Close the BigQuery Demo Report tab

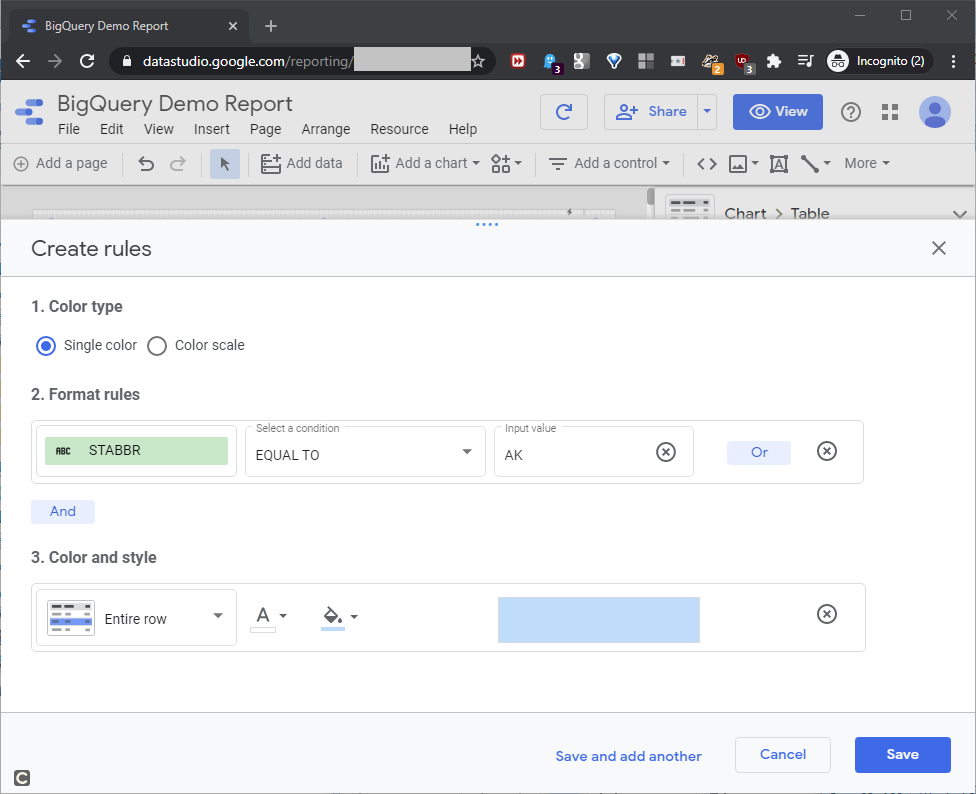tap(233, 26)
